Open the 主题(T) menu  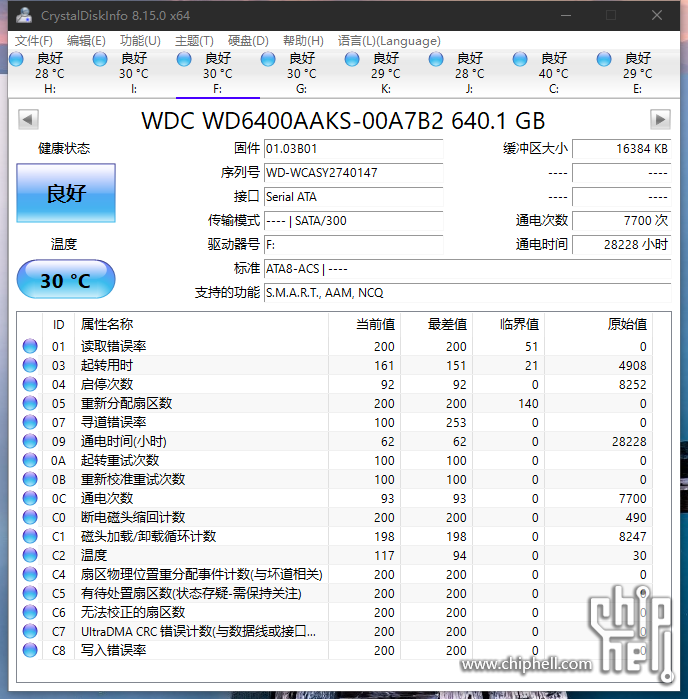194,41
